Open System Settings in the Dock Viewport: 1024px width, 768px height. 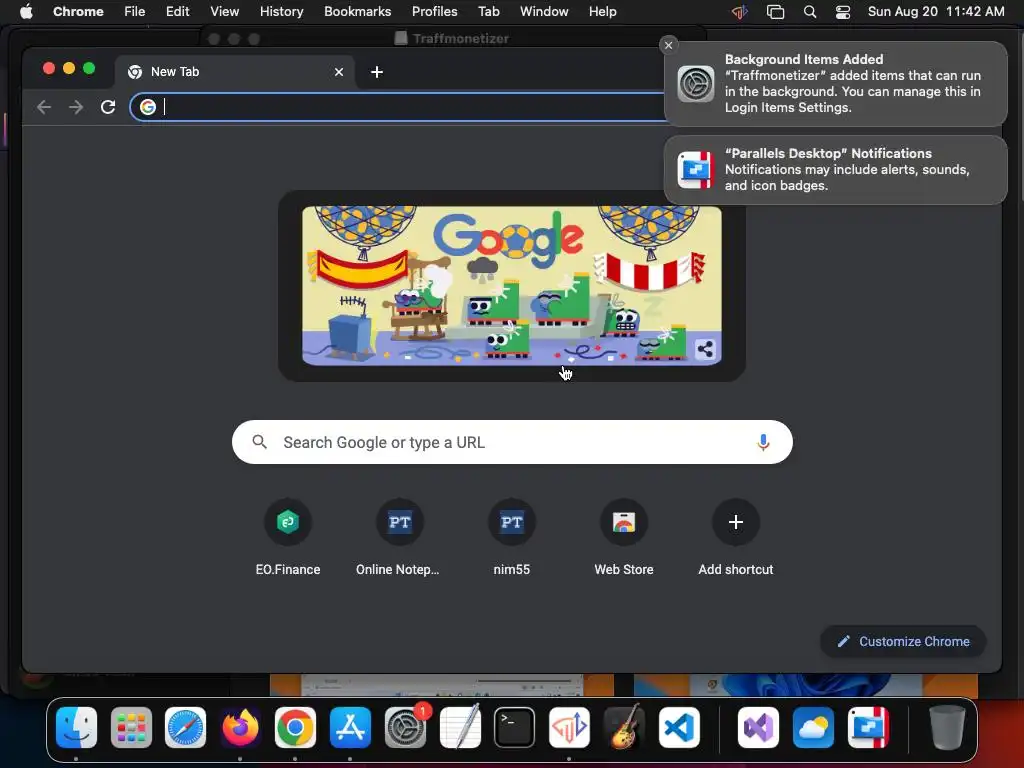pos(405,727)
